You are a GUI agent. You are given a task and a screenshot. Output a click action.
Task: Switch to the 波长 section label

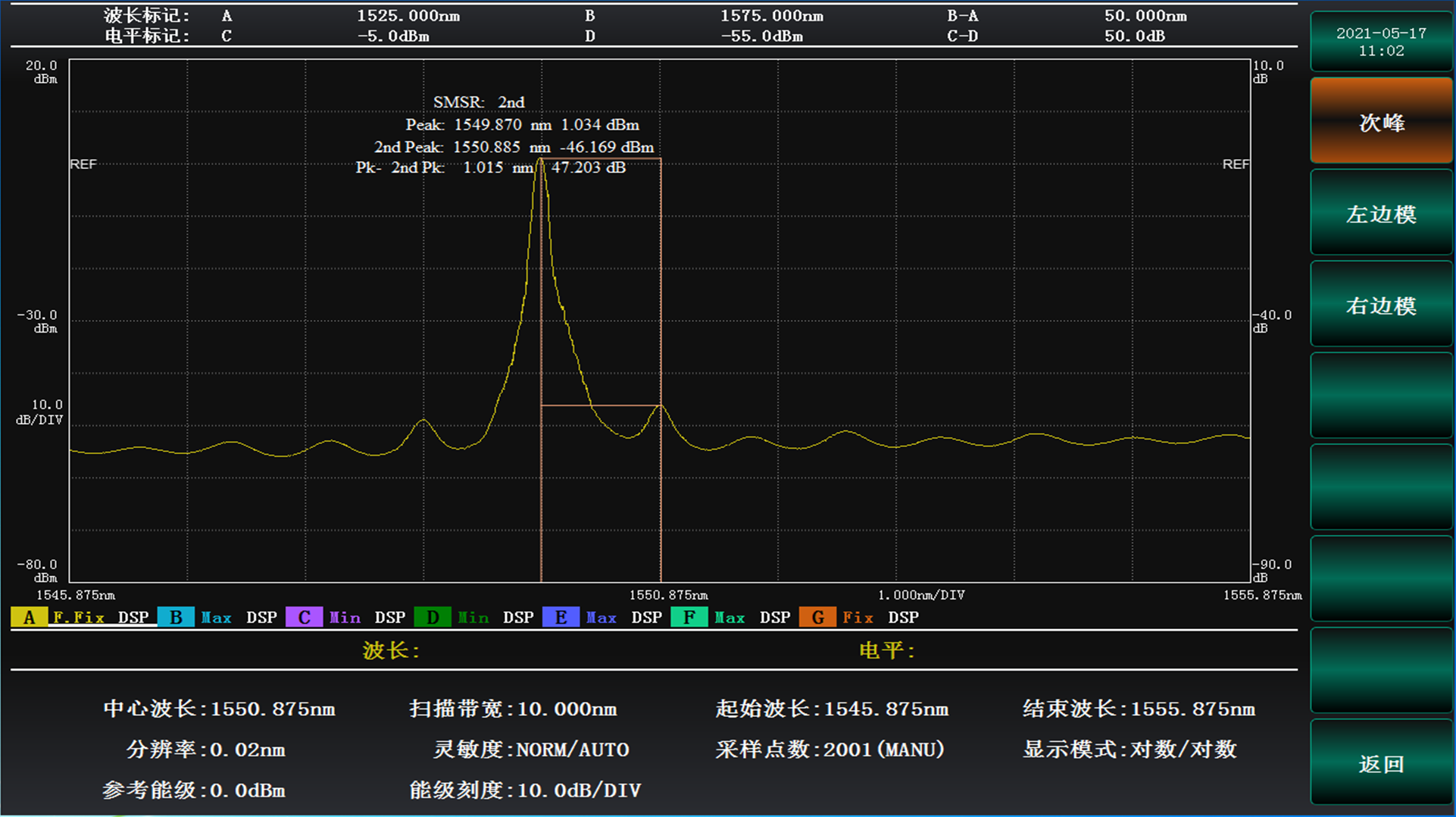(x=391, y=651)
